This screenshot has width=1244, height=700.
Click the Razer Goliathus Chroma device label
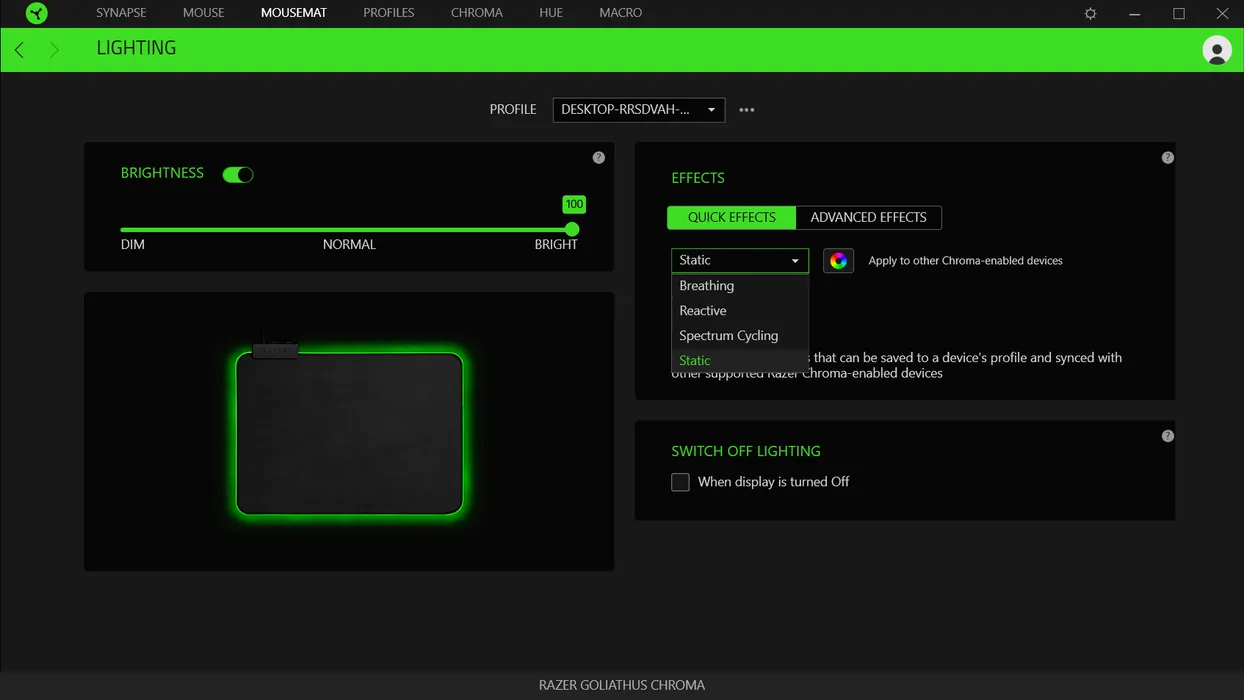click(622, 686)
